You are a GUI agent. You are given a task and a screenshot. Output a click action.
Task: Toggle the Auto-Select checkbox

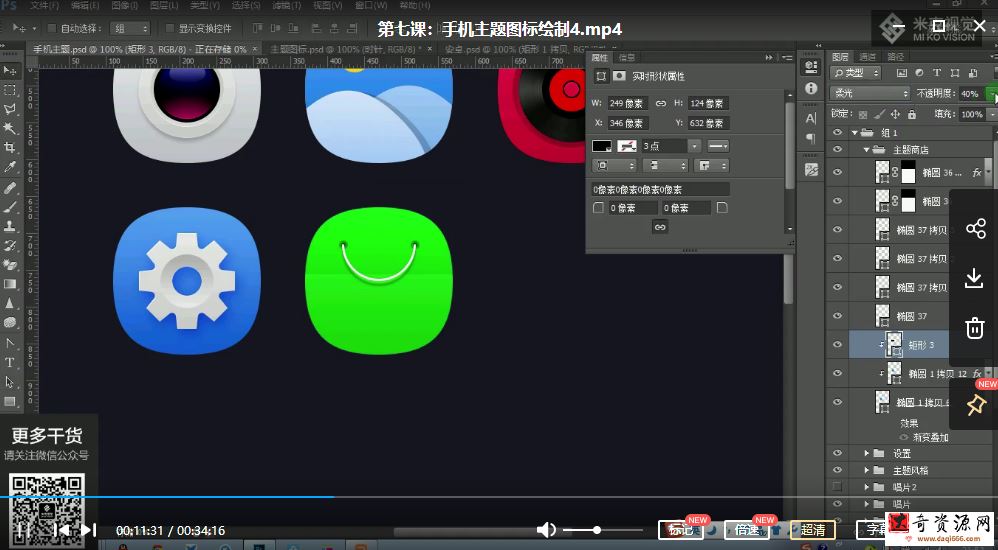tap(50, 28)
